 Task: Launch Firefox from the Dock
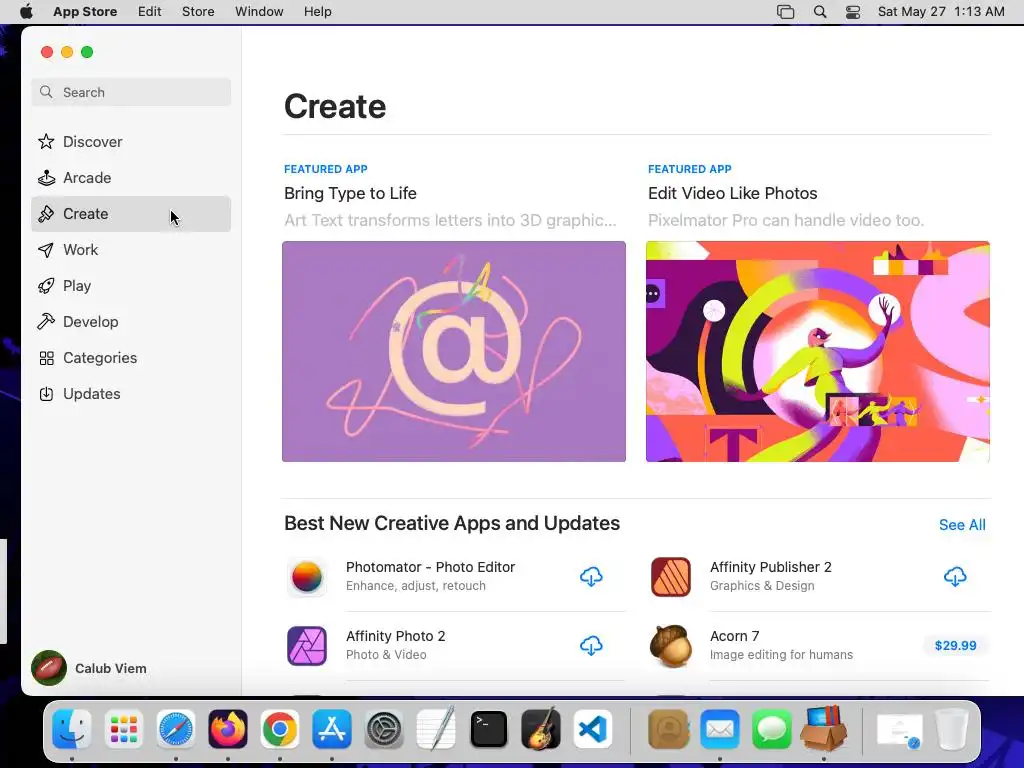[x=228, y=729]
